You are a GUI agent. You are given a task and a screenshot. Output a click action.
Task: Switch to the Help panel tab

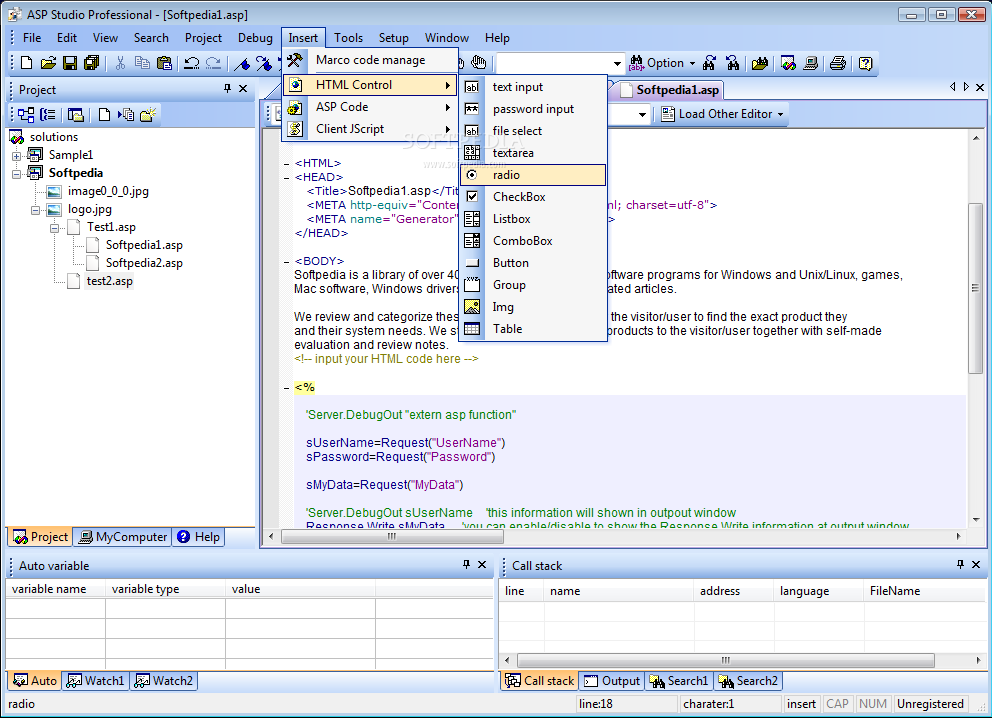point(199,537)
